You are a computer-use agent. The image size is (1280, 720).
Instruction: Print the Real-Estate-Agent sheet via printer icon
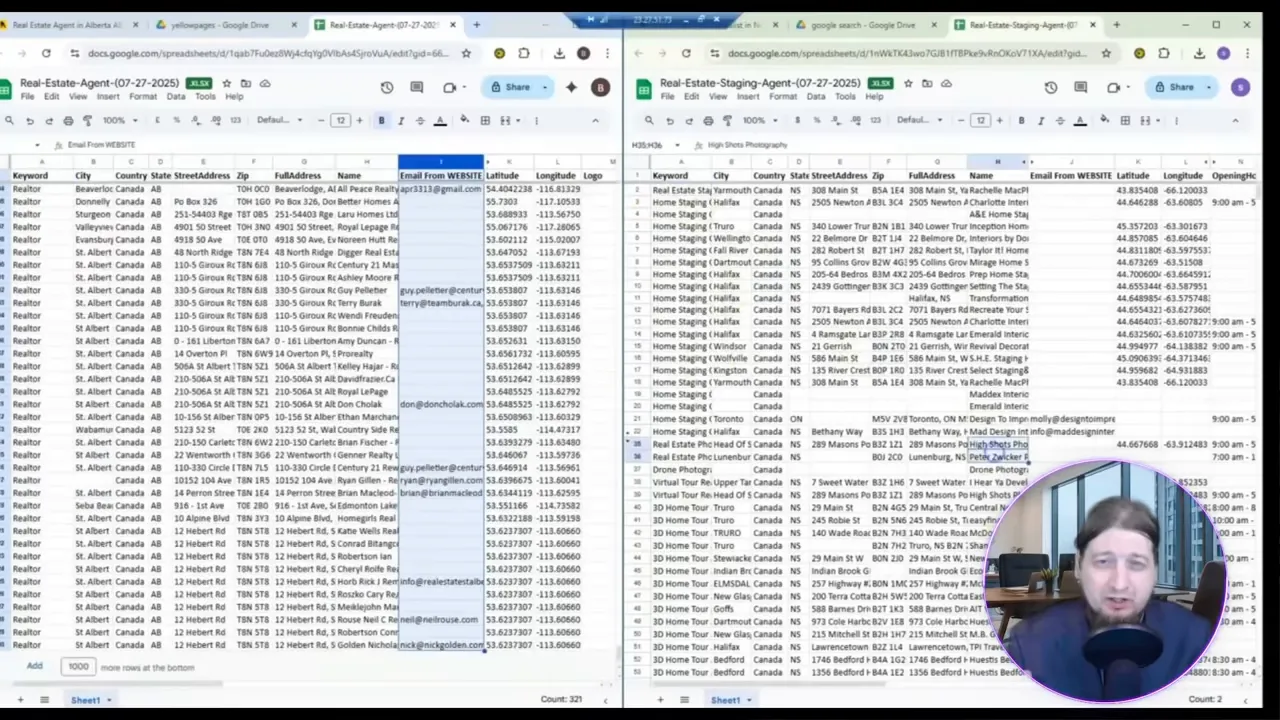pyautogui.click(x=68, y=120)
